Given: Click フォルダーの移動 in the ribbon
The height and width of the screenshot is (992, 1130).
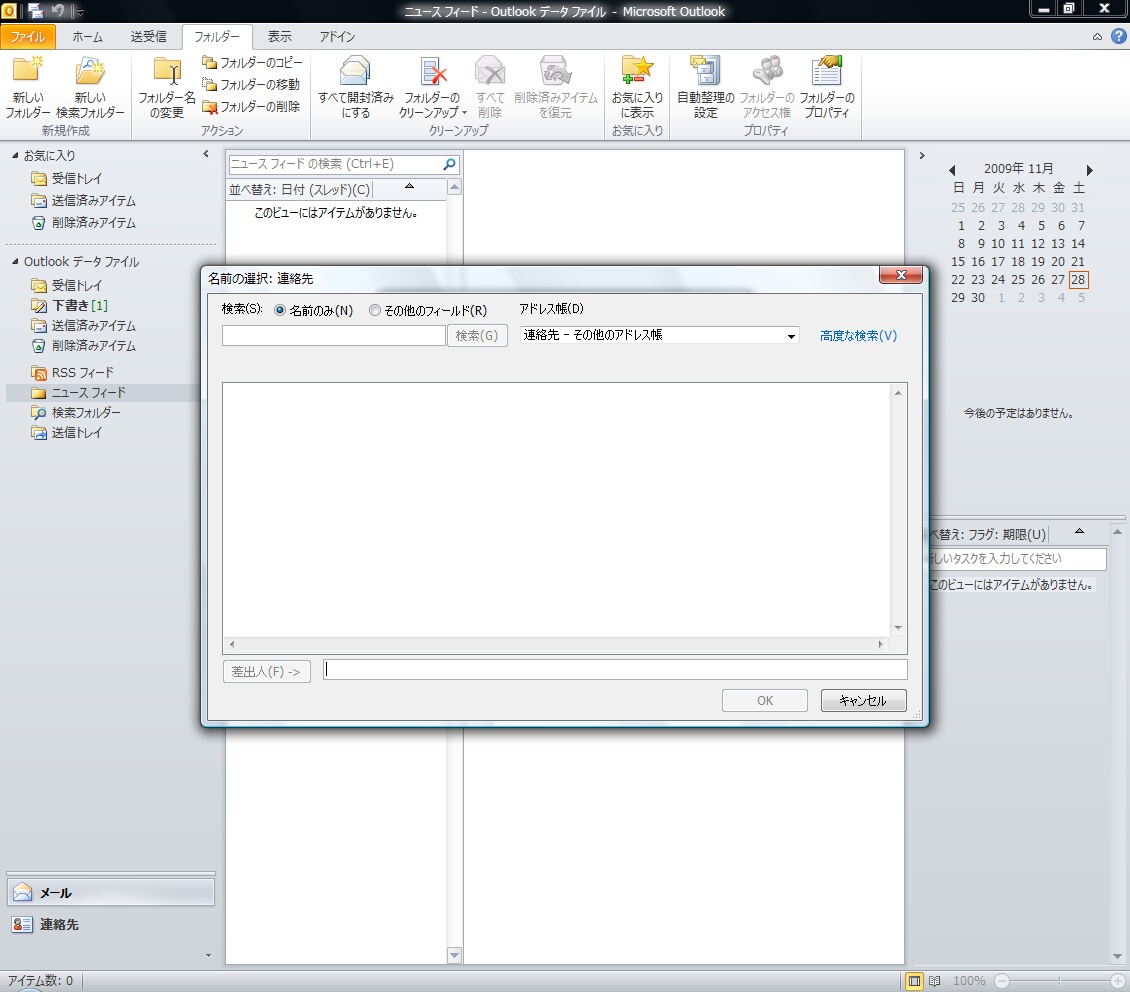Looking at the screenshot, I should point(251,84).
